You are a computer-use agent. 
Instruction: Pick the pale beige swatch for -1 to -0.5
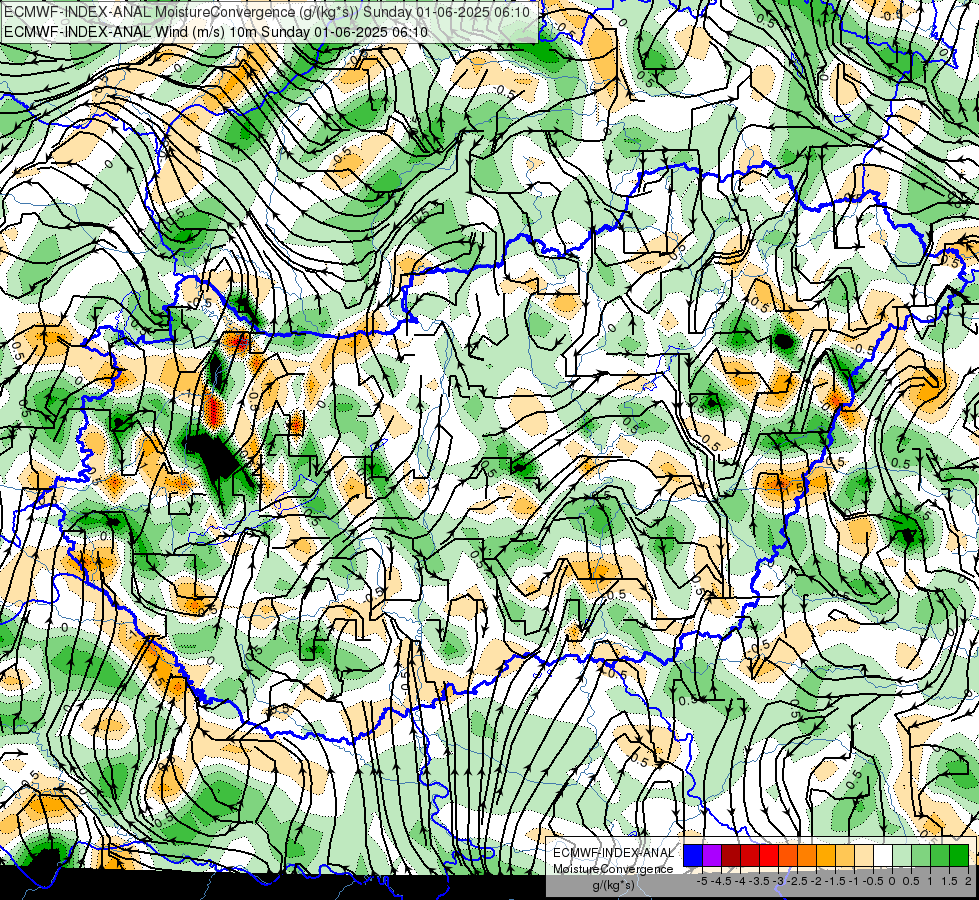[x=863, y=855]
